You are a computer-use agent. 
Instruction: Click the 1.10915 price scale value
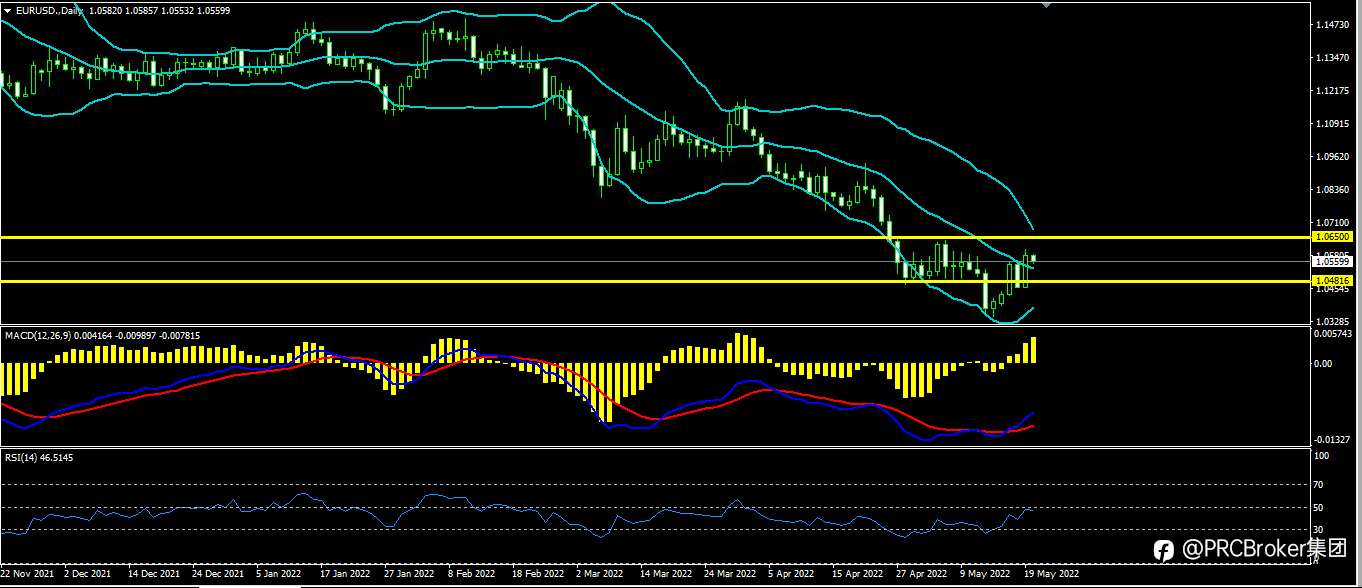point(1334,124)
